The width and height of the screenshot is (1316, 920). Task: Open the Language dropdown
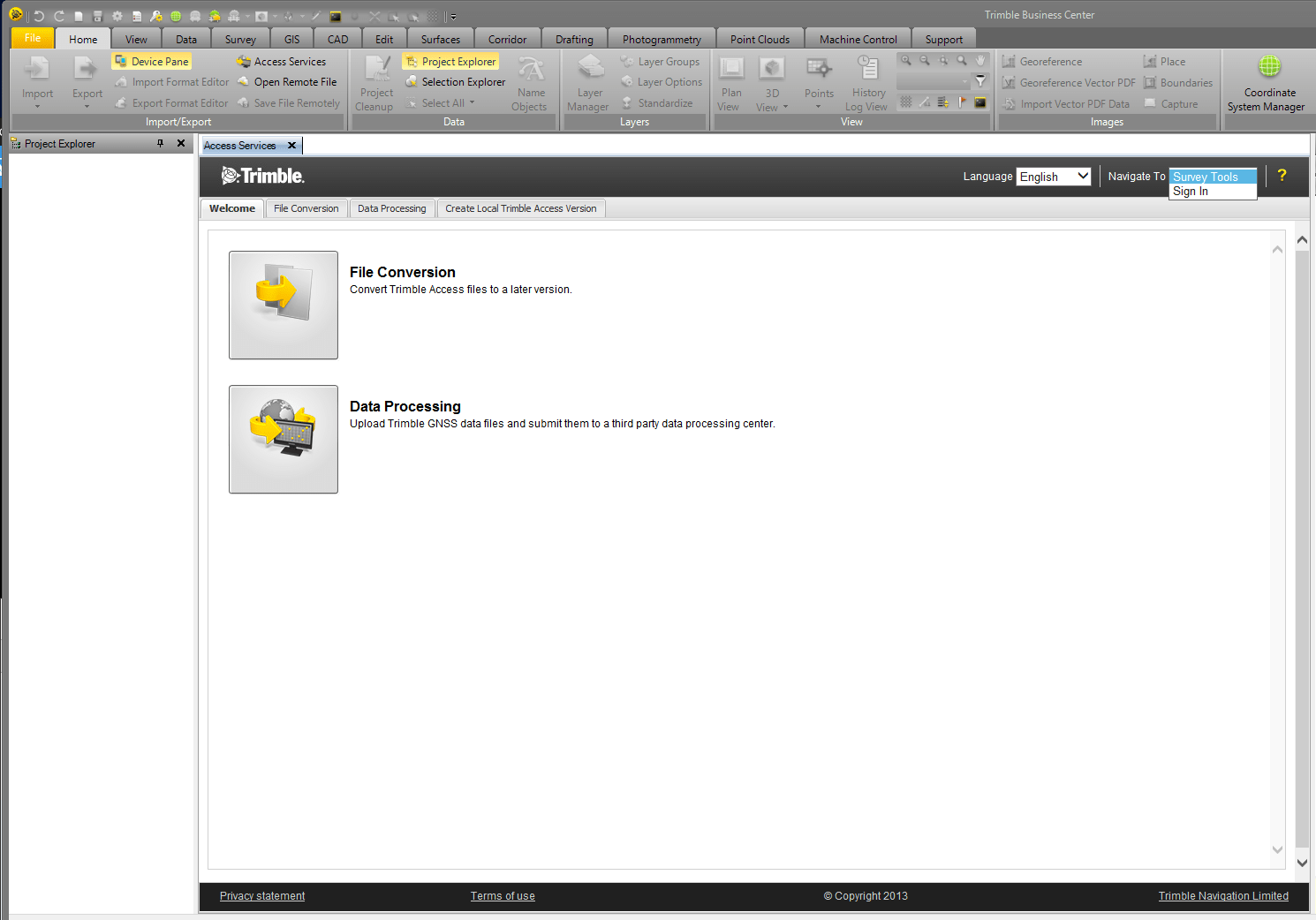[1054, 177]
